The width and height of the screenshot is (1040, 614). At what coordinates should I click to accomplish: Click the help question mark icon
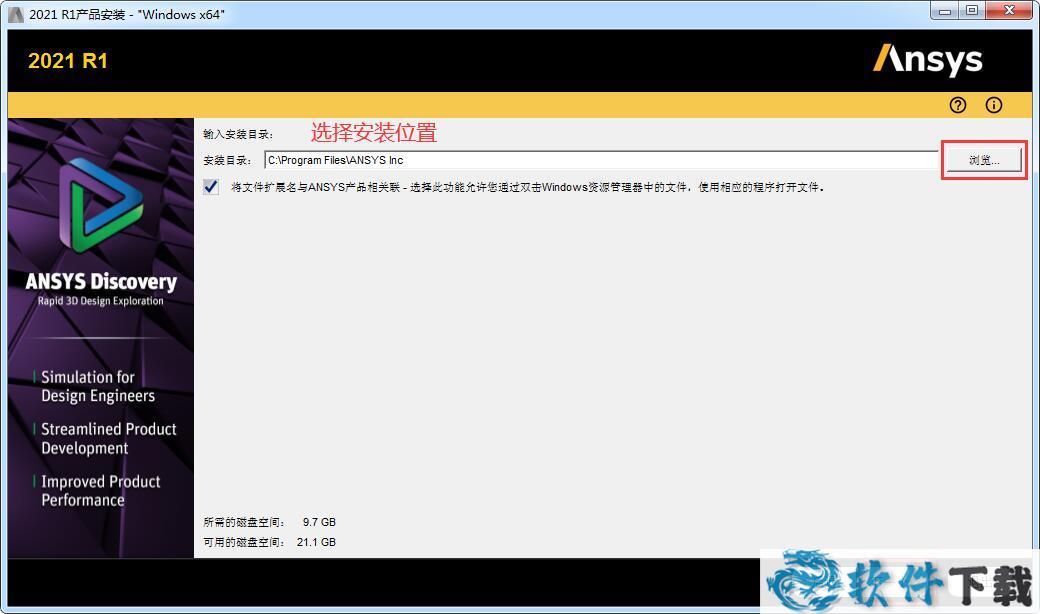958,105
